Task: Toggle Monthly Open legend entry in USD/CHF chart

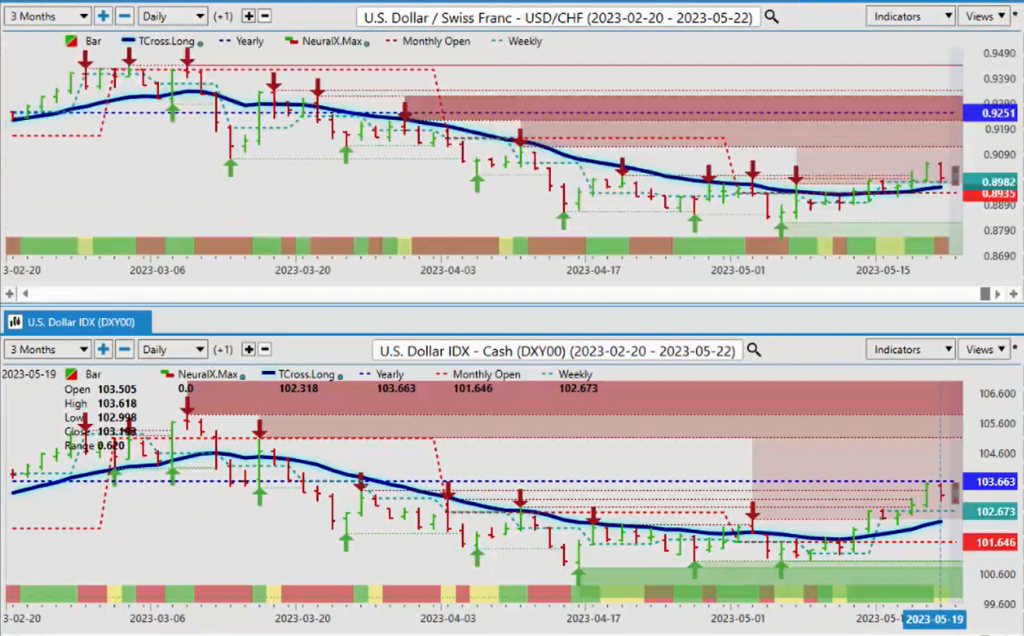Action: coord(428,41)
